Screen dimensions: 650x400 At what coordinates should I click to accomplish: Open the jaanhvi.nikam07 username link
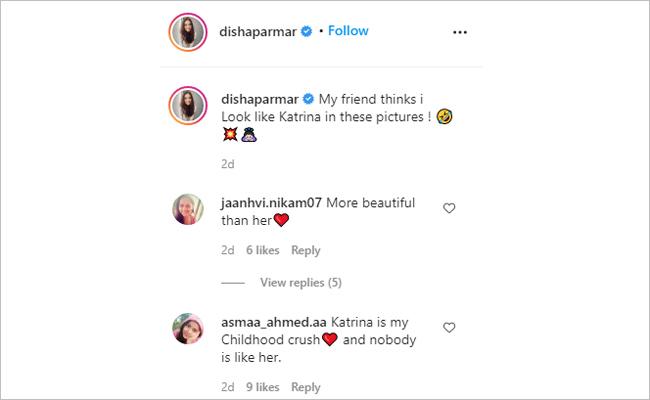[271, 201]
